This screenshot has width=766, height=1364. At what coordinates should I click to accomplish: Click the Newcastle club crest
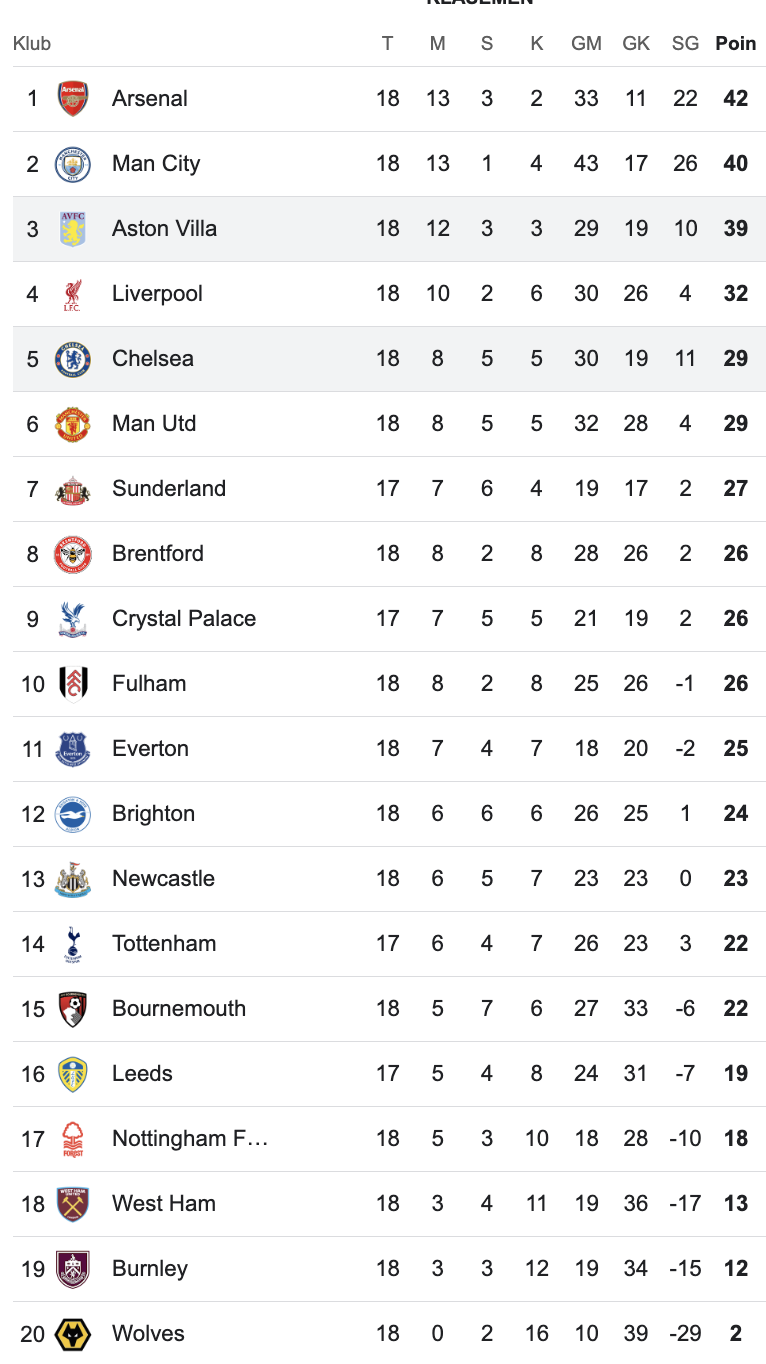point(73,879)
